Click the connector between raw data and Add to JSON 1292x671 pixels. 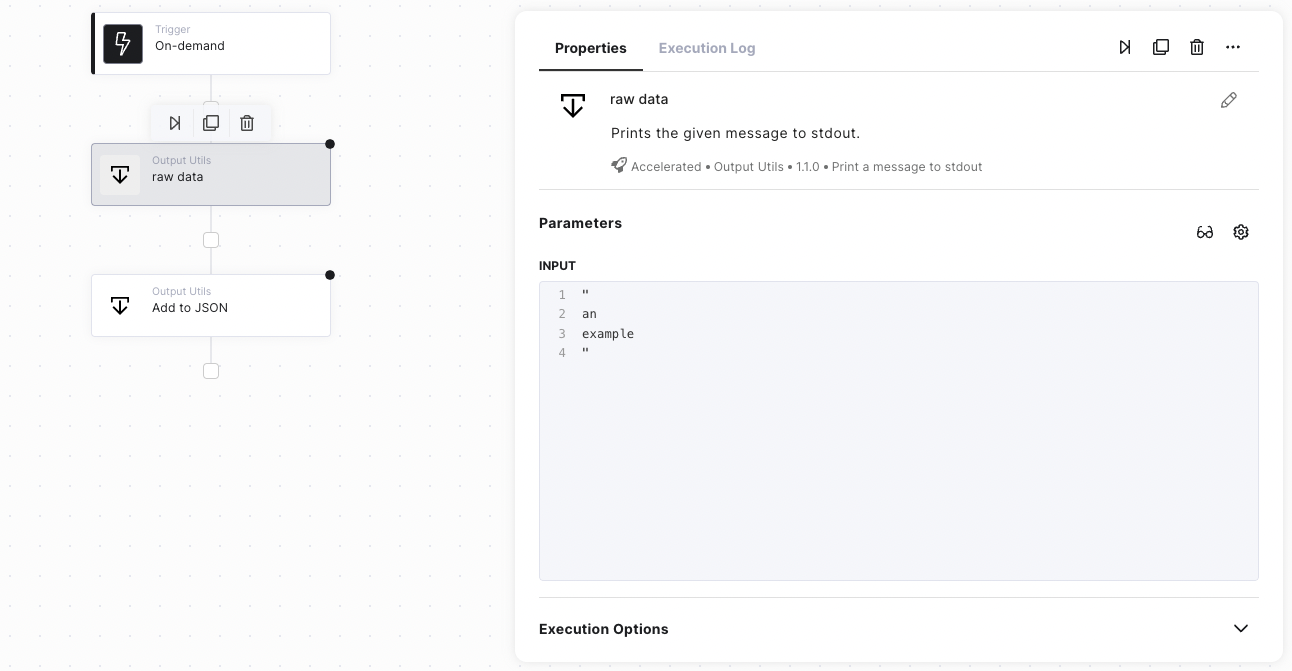pyautogui.click(x=211, y=240)
